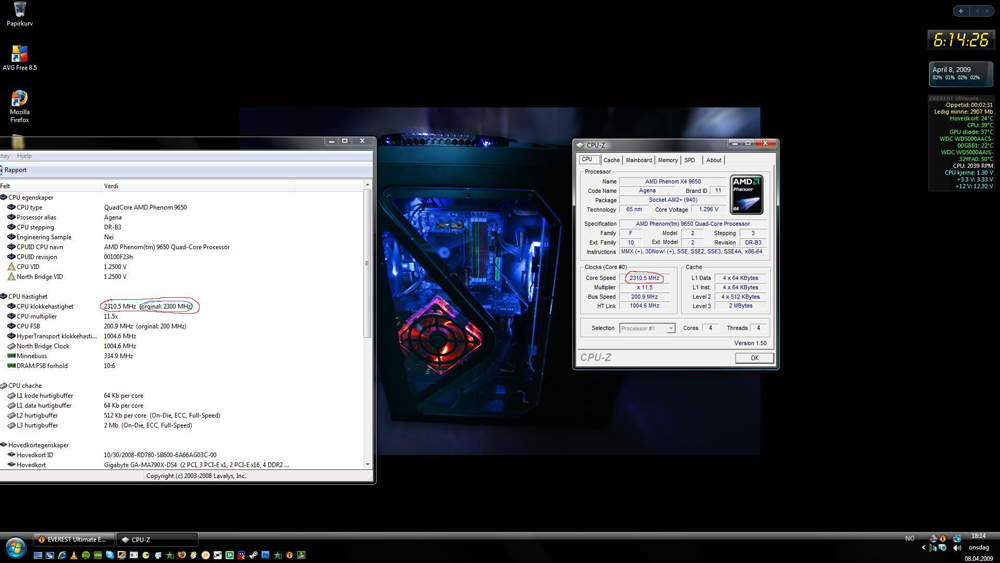The height and width of the screenshot is (563, 1000).
Task: Launch Firefox from the quick launch bar
Action: (182, 555)
